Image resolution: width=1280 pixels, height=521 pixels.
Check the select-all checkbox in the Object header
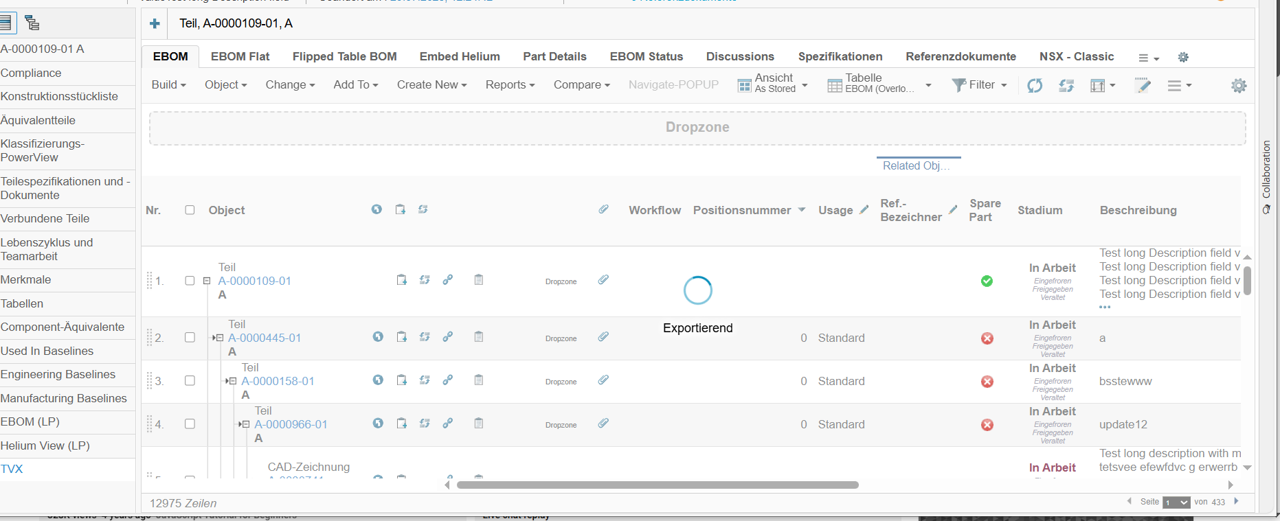190,210
